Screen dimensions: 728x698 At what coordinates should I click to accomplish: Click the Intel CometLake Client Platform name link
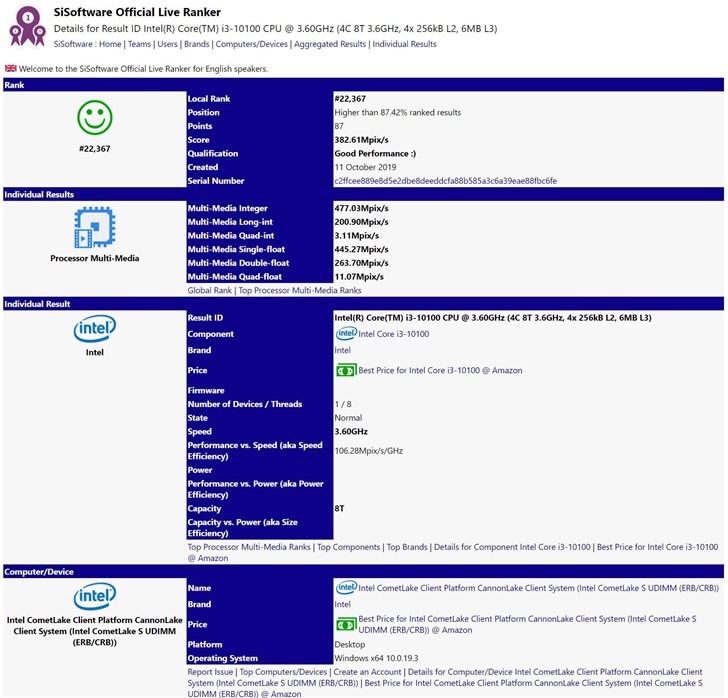pos(539,588)
